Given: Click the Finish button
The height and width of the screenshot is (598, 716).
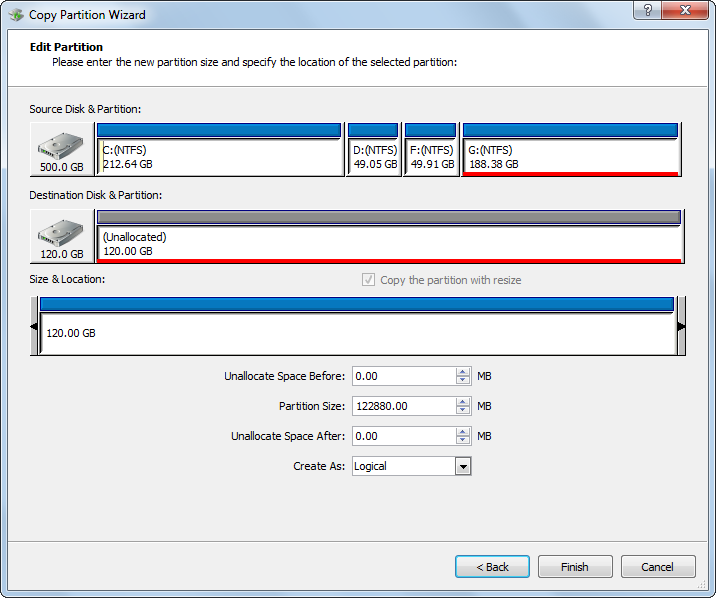Looking at the screenshot, I should 575,567.
